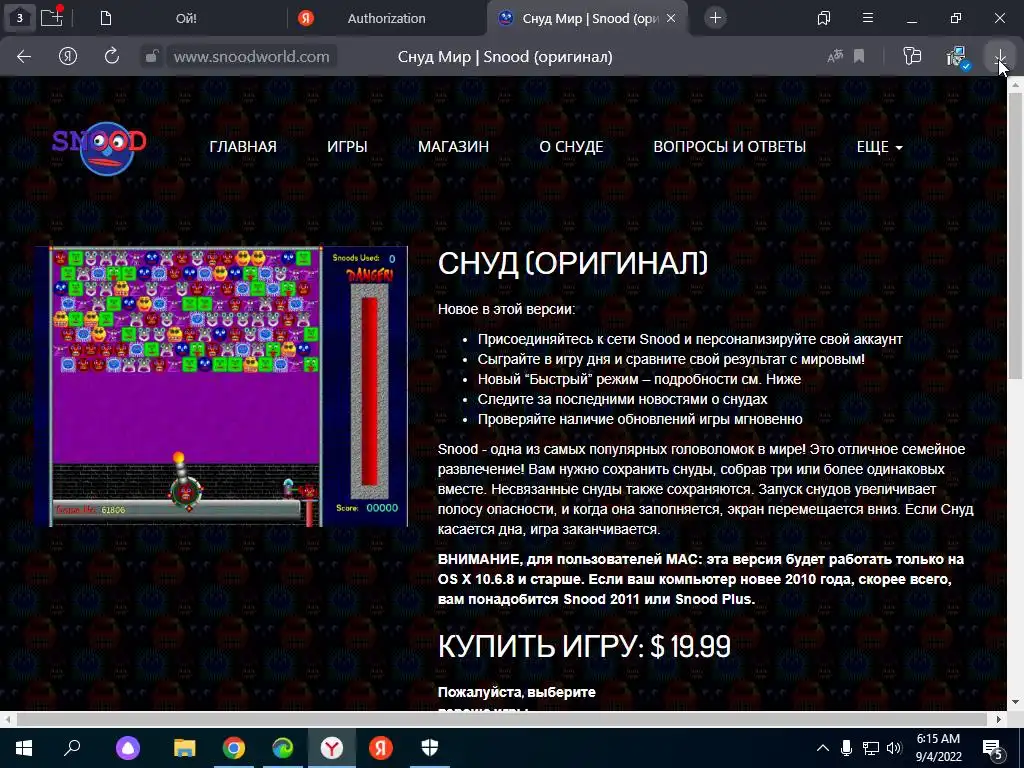Open the page translation icon
The width and height of the screenshot is (1024, 768).
[x=835, y=57]
